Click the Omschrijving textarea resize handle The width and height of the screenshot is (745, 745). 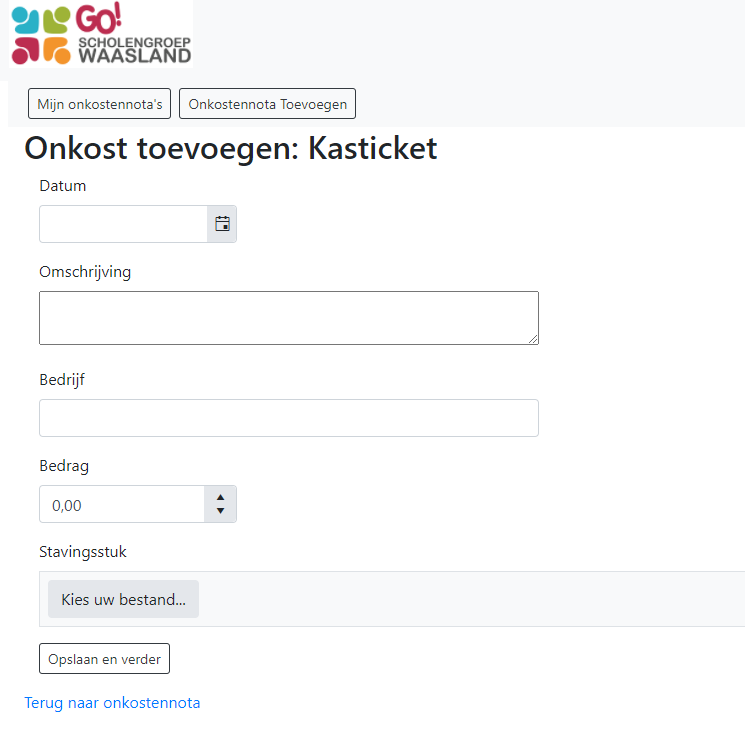pos(533,339)
